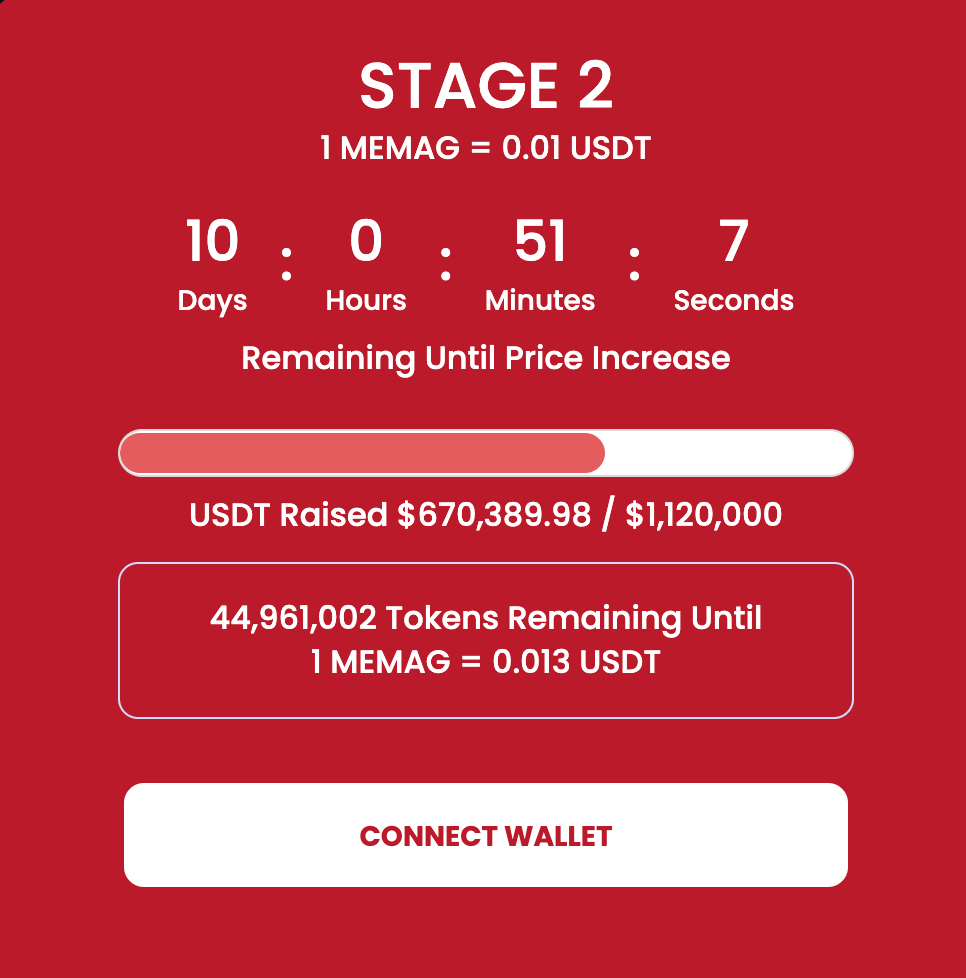Click the Seconds label
966x978 pixels.
pyautogui.click(x=733, y=300)
